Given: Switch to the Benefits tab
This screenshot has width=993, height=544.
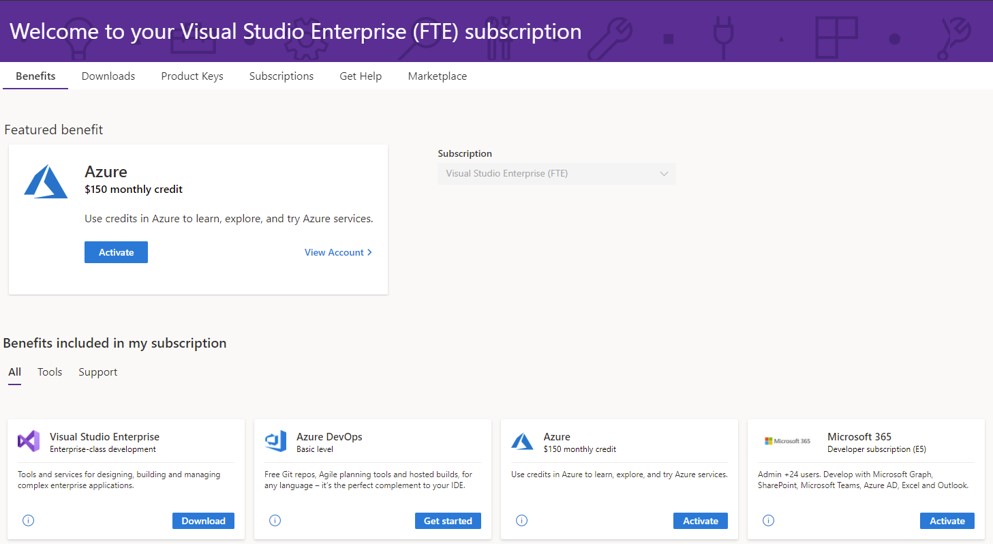Looking at the screenshot, I should [35, 76].
